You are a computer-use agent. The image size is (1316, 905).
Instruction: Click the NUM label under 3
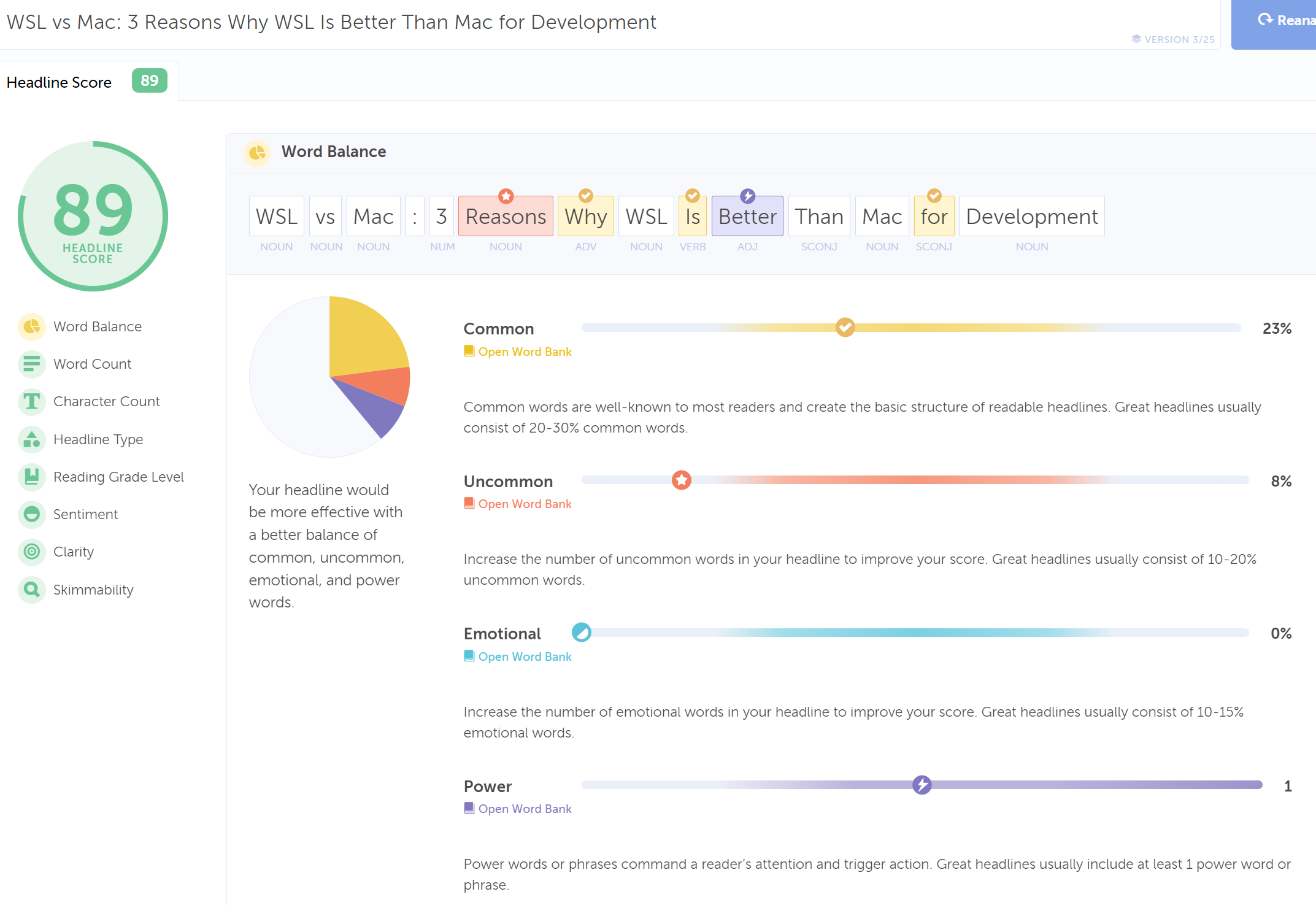(x=442, y=247)
